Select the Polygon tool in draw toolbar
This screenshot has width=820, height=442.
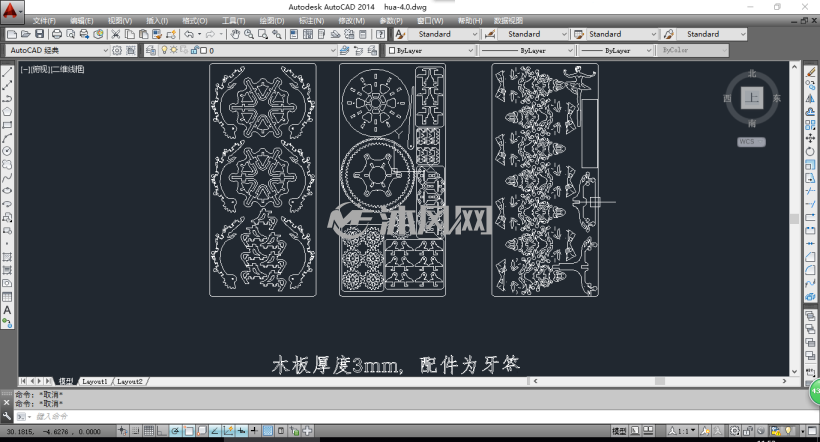[7, 111]
